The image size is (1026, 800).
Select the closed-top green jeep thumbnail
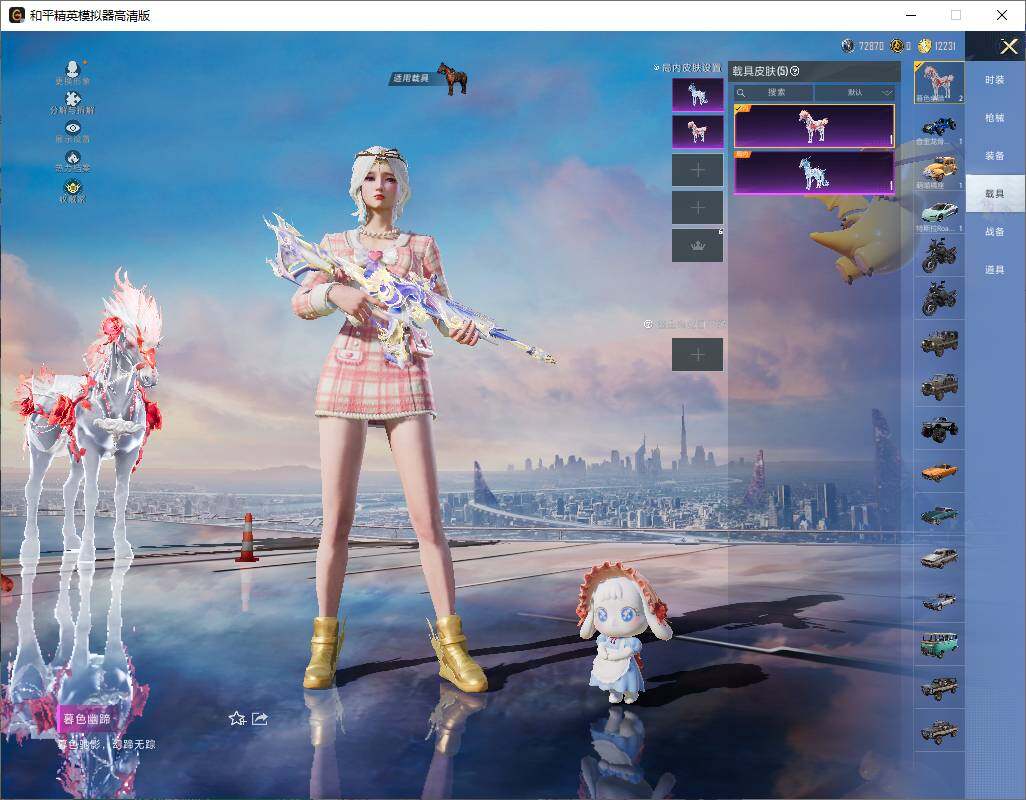[939, 342]
